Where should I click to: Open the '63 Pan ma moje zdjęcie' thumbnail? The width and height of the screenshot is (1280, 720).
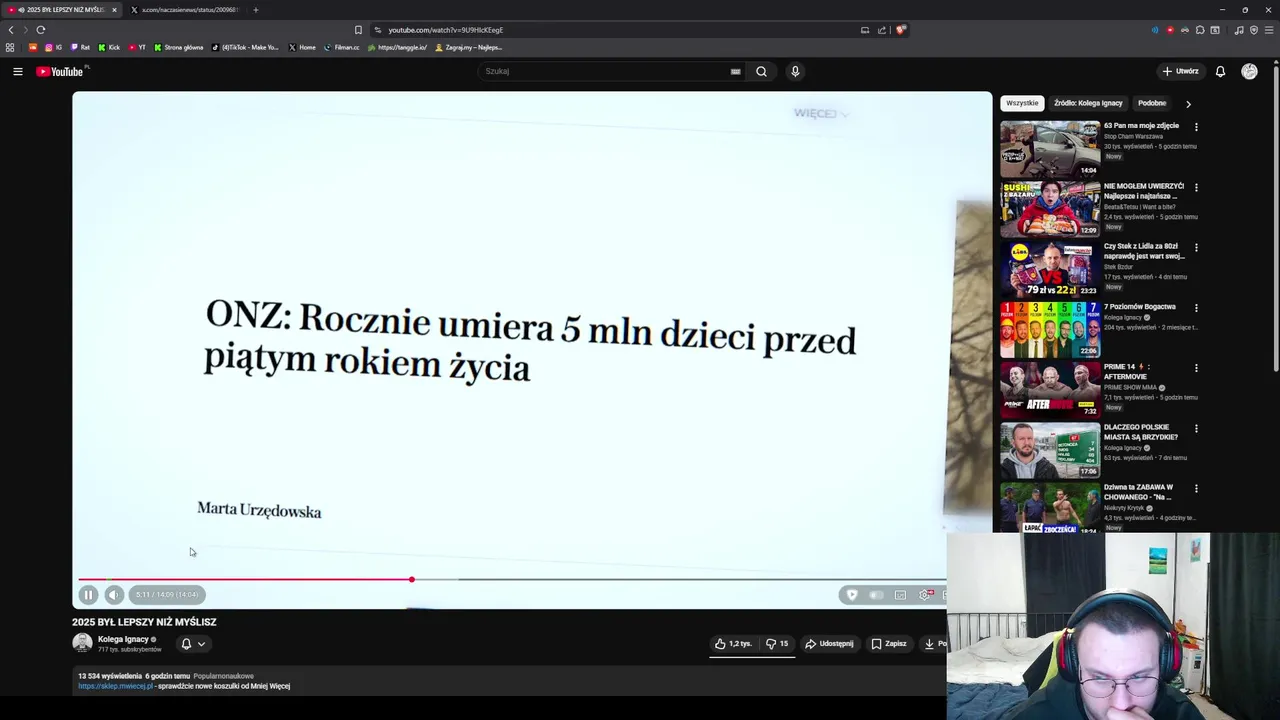[x=1050, y=149]
